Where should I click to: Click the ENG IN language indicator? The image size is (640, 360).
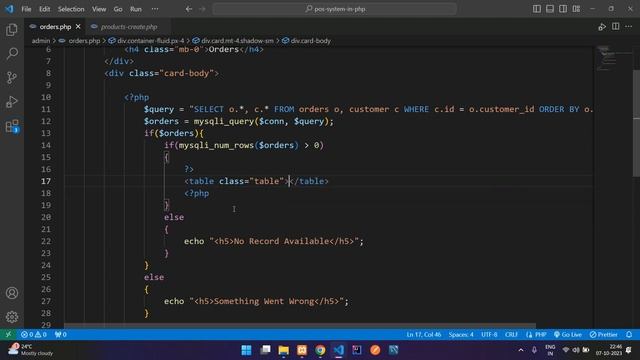tap(550, 350)
